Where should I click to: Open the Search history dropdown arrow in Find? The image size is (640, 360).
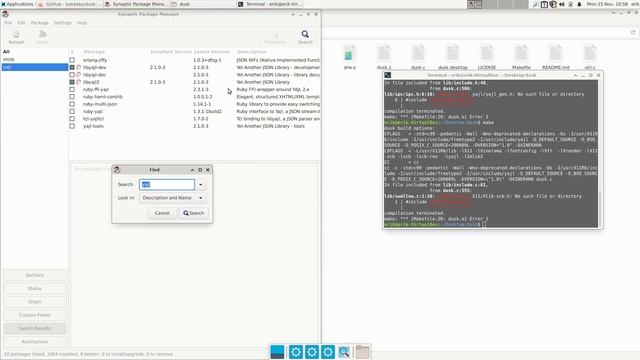(x=200, y=184)
